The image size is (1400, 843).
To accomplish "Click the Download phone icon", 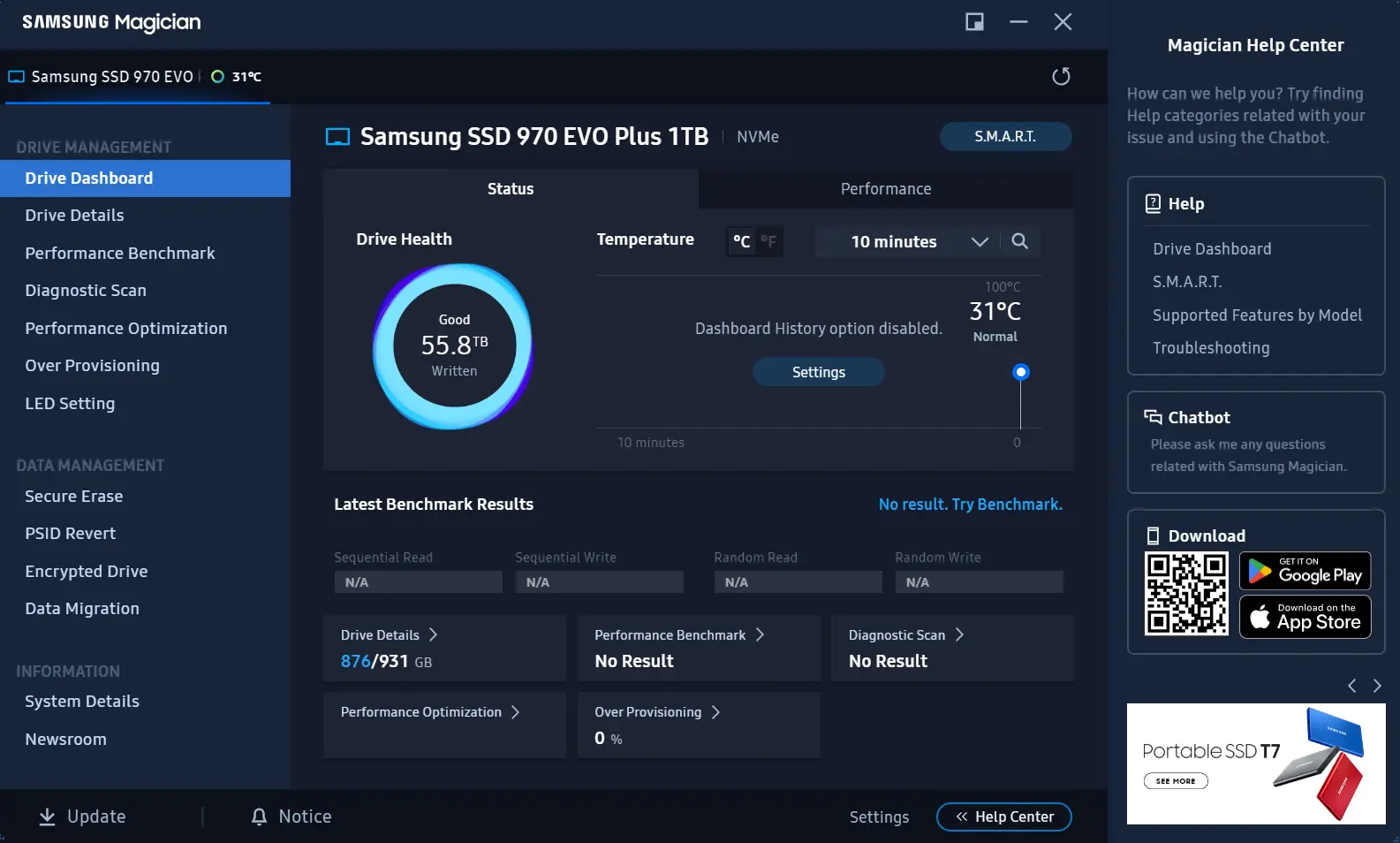I will coord(1153,535).
